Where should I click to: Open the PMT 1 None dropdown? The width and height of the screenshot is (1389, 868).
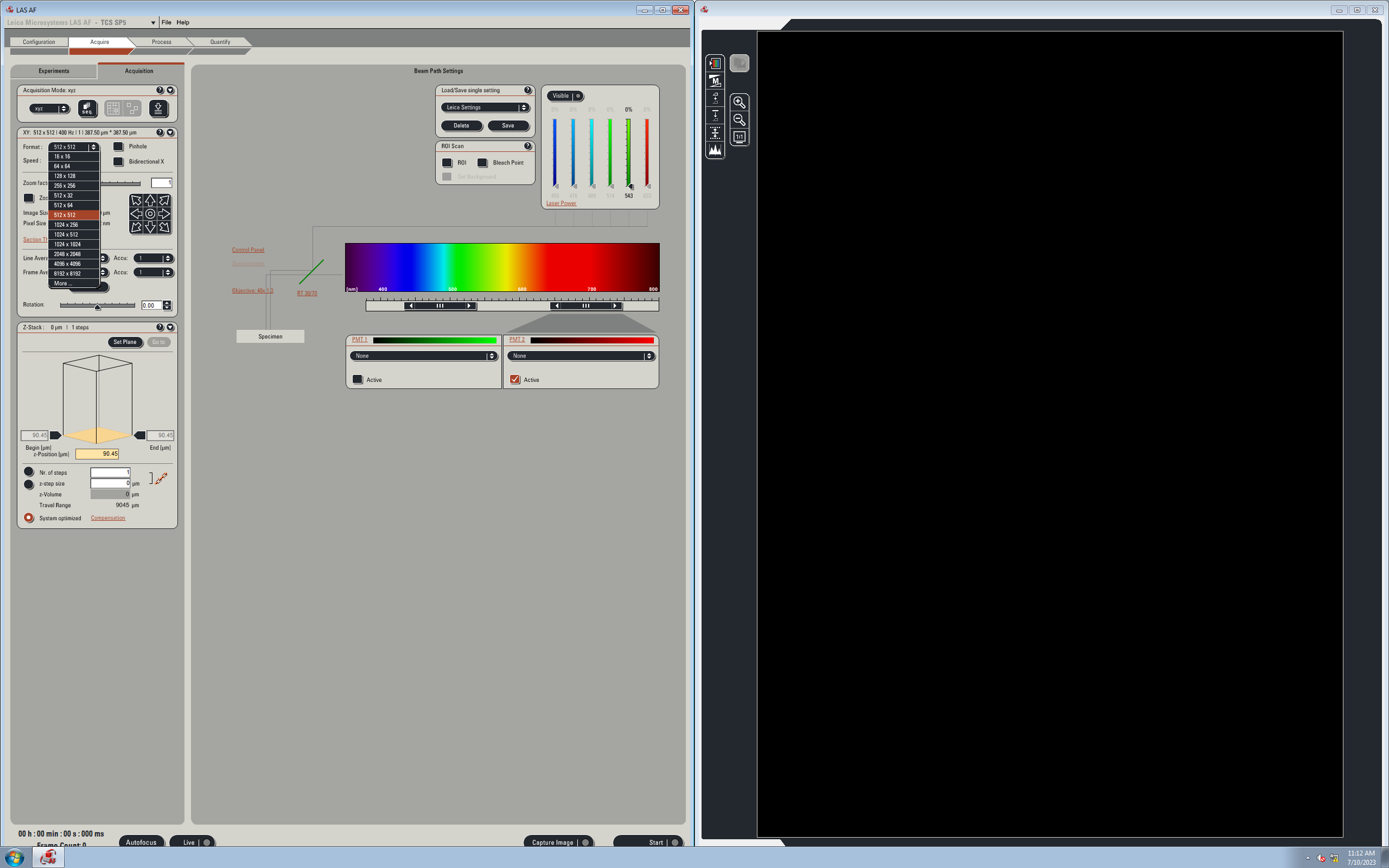(424, 356)
